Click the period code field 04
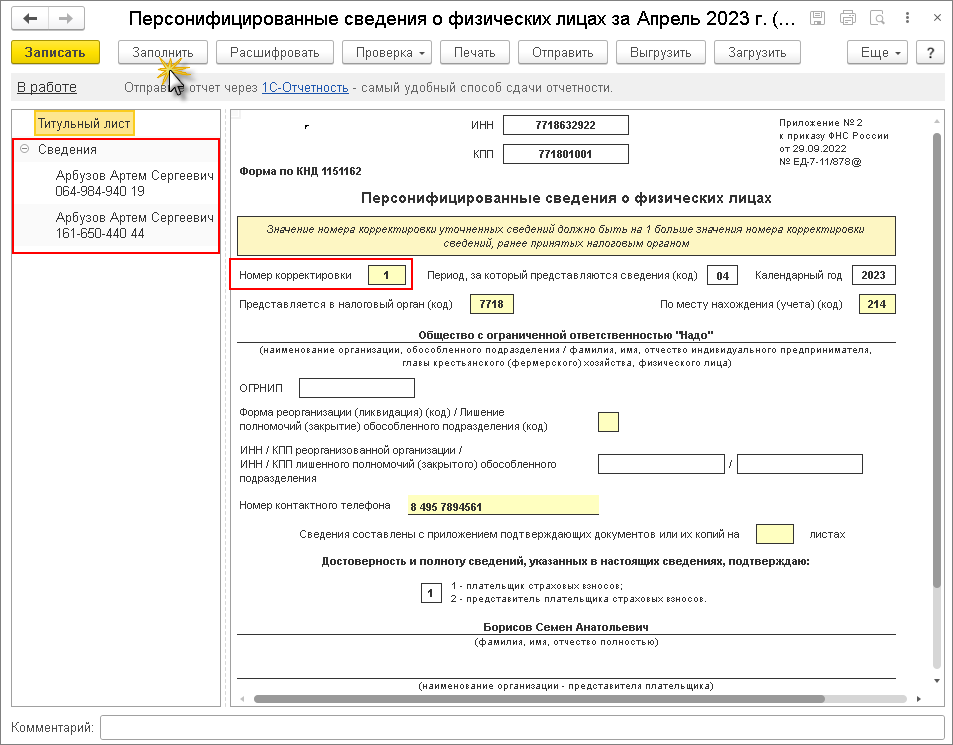 tap(722, 275)
